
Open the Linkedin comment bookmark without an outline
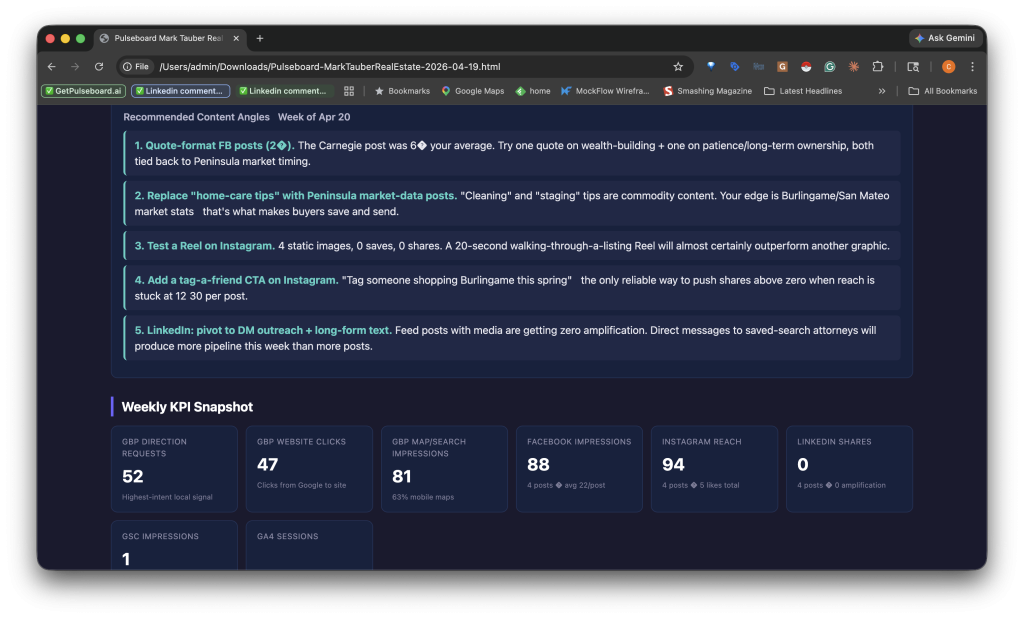282,91
